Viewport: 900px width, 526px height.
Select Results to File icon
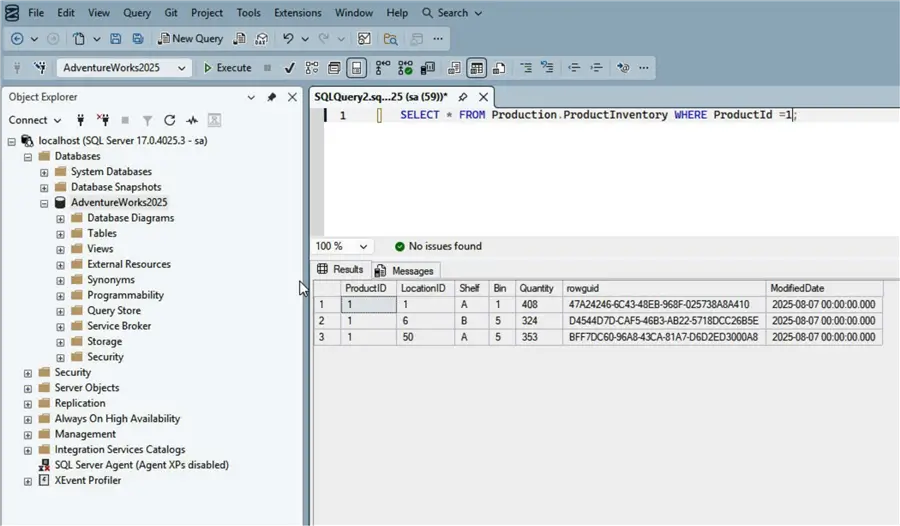click(499, 68)
